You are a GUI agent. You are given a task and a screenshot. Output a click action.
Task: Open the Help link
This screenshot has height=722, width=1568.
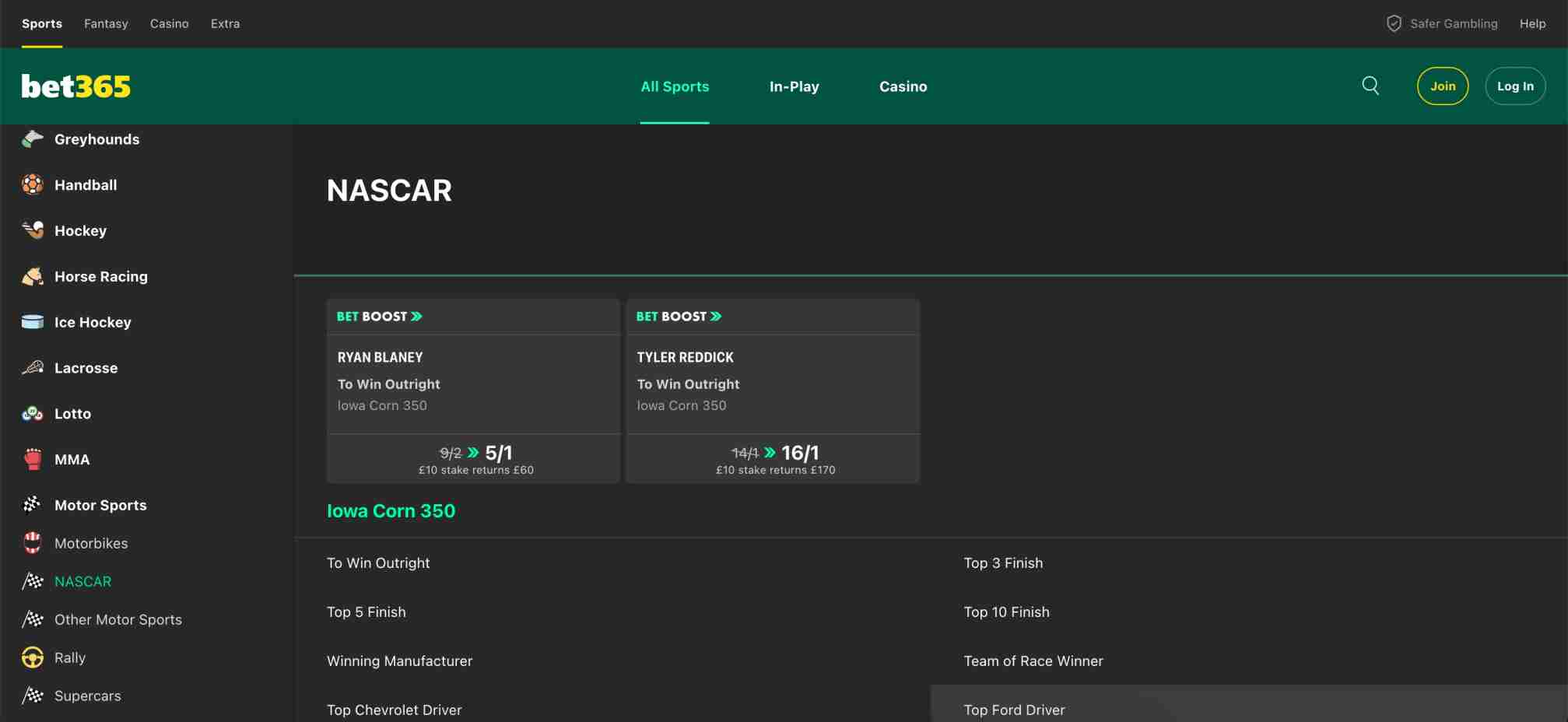1533,23
